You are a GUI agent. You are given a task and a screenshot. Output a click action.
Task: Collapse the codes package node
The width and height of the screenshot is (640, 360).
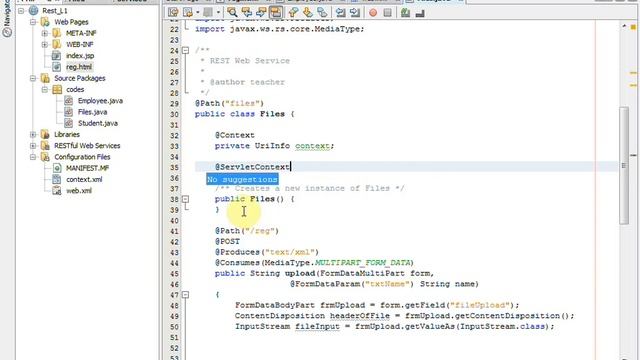point(45,89)
